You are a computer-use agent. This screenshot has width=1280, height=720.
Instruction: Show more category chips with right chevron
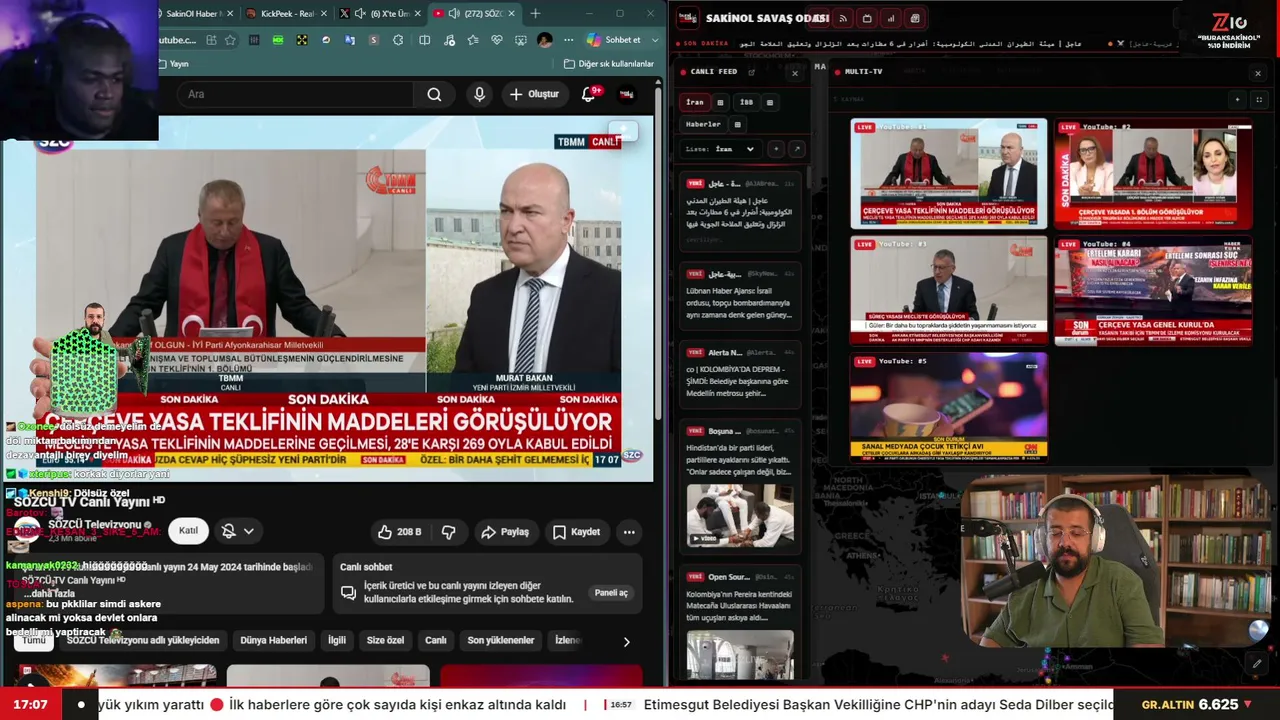tap(627, 641)
